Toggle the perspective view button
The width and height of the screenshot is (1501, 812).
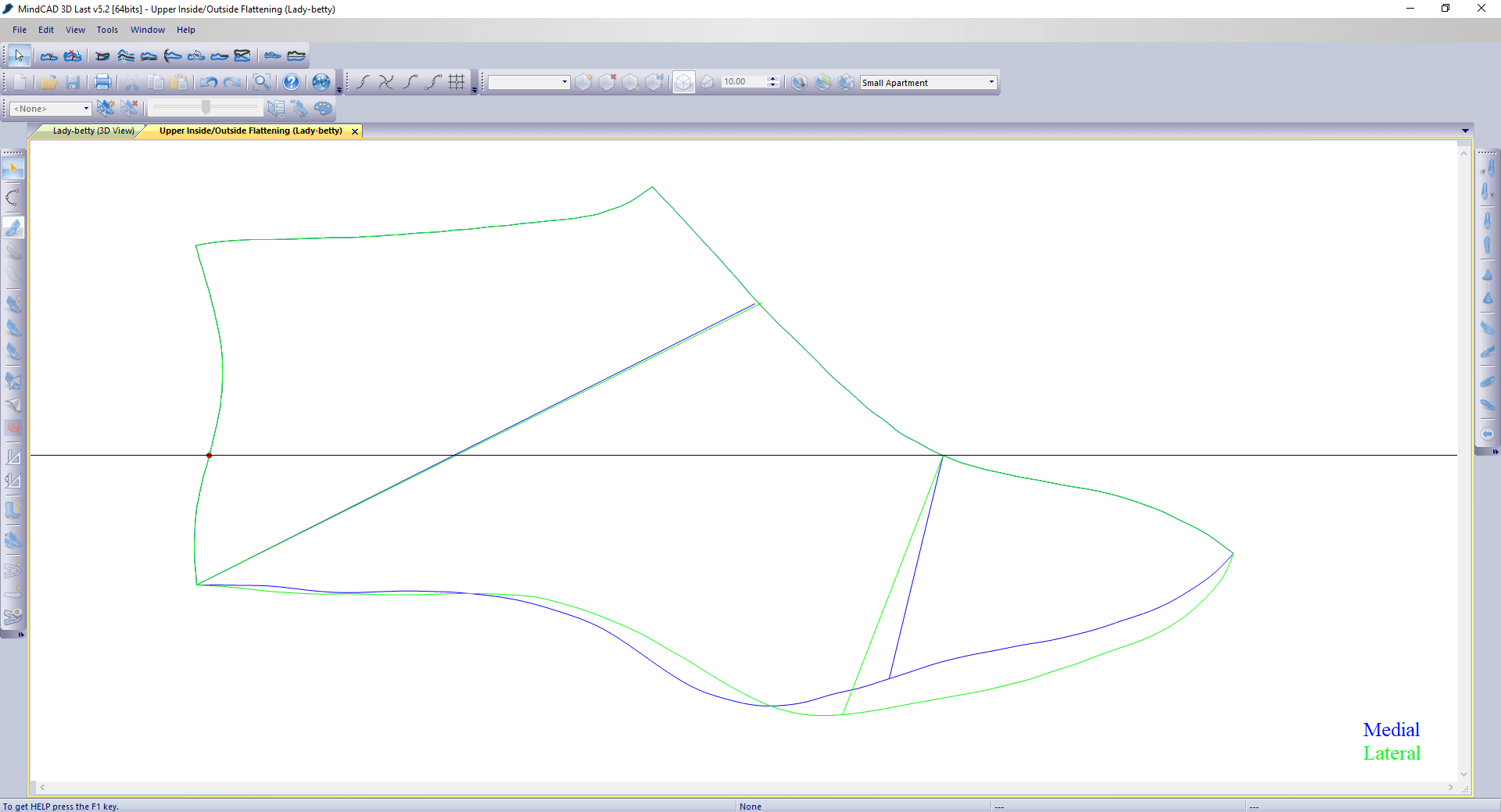[x=708, y=82]
